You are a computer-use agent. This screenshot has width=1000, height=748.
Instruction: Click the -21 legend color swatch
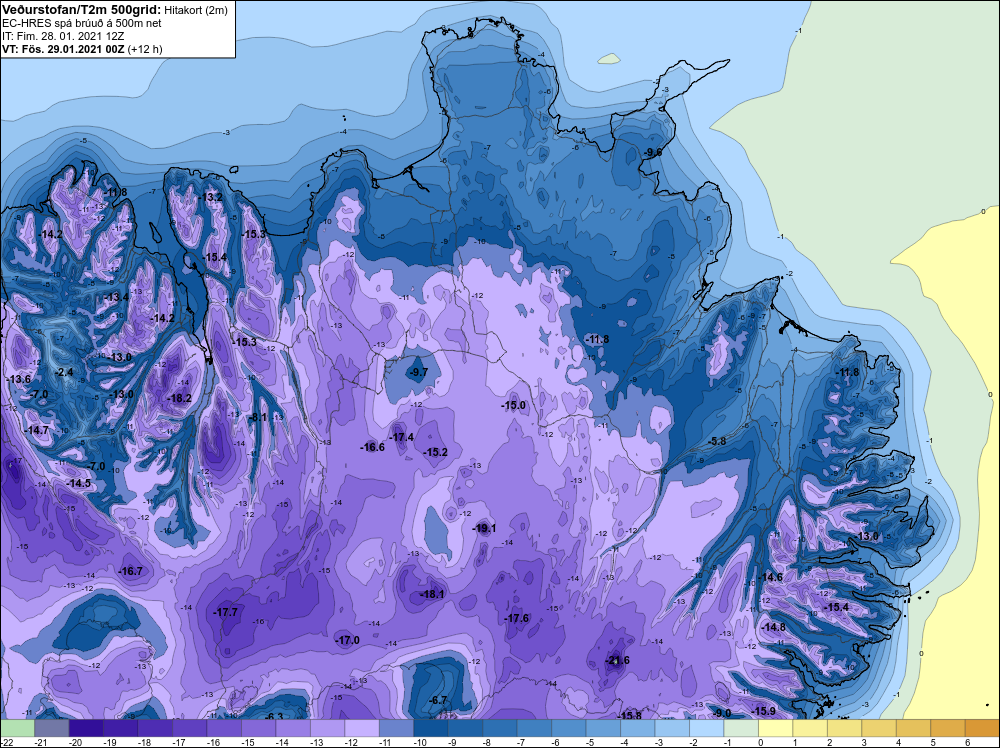52,728
